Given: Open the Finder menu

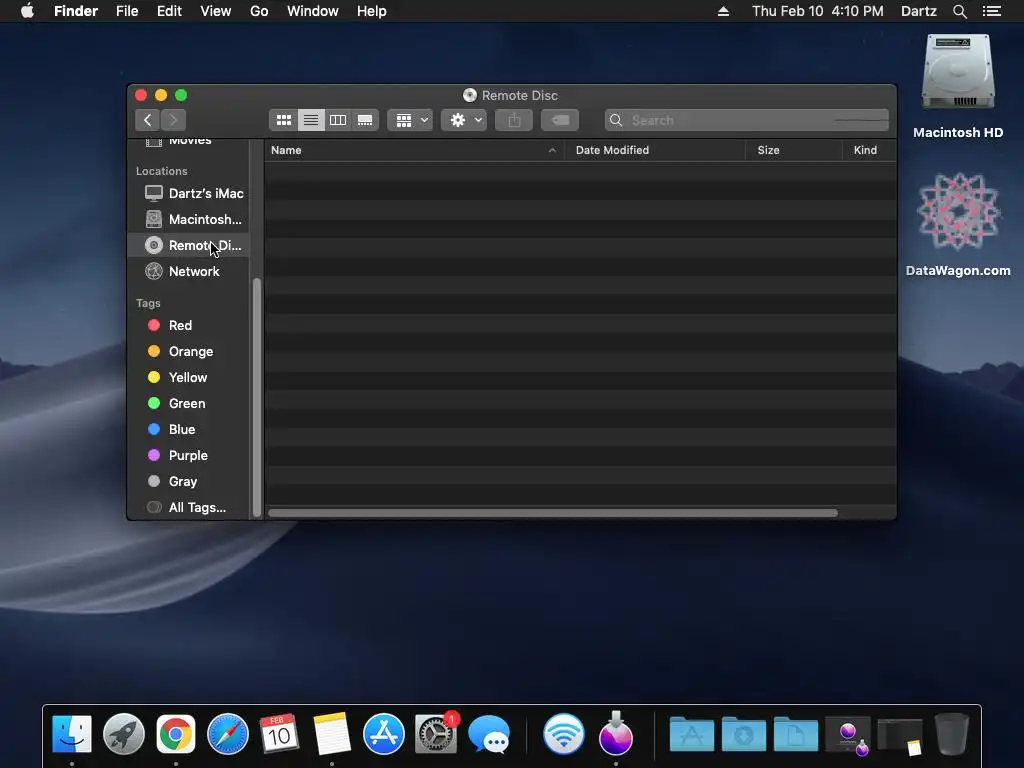Looking at the screenshot, I should click(76, 11).
